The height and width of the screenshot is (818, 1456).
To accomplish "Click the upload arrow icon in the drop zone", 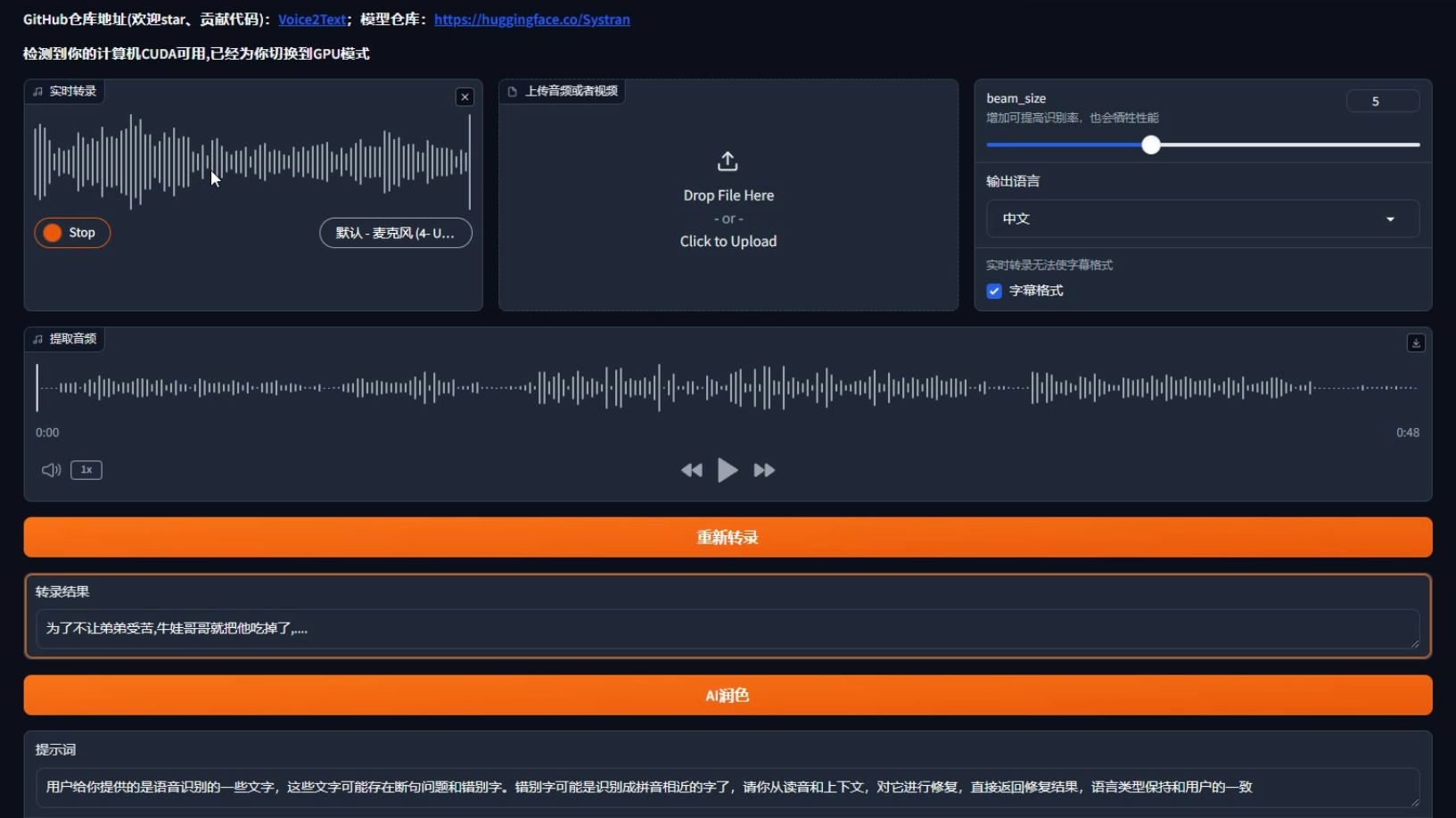I will pyautogui.click(x=728, y=161).
